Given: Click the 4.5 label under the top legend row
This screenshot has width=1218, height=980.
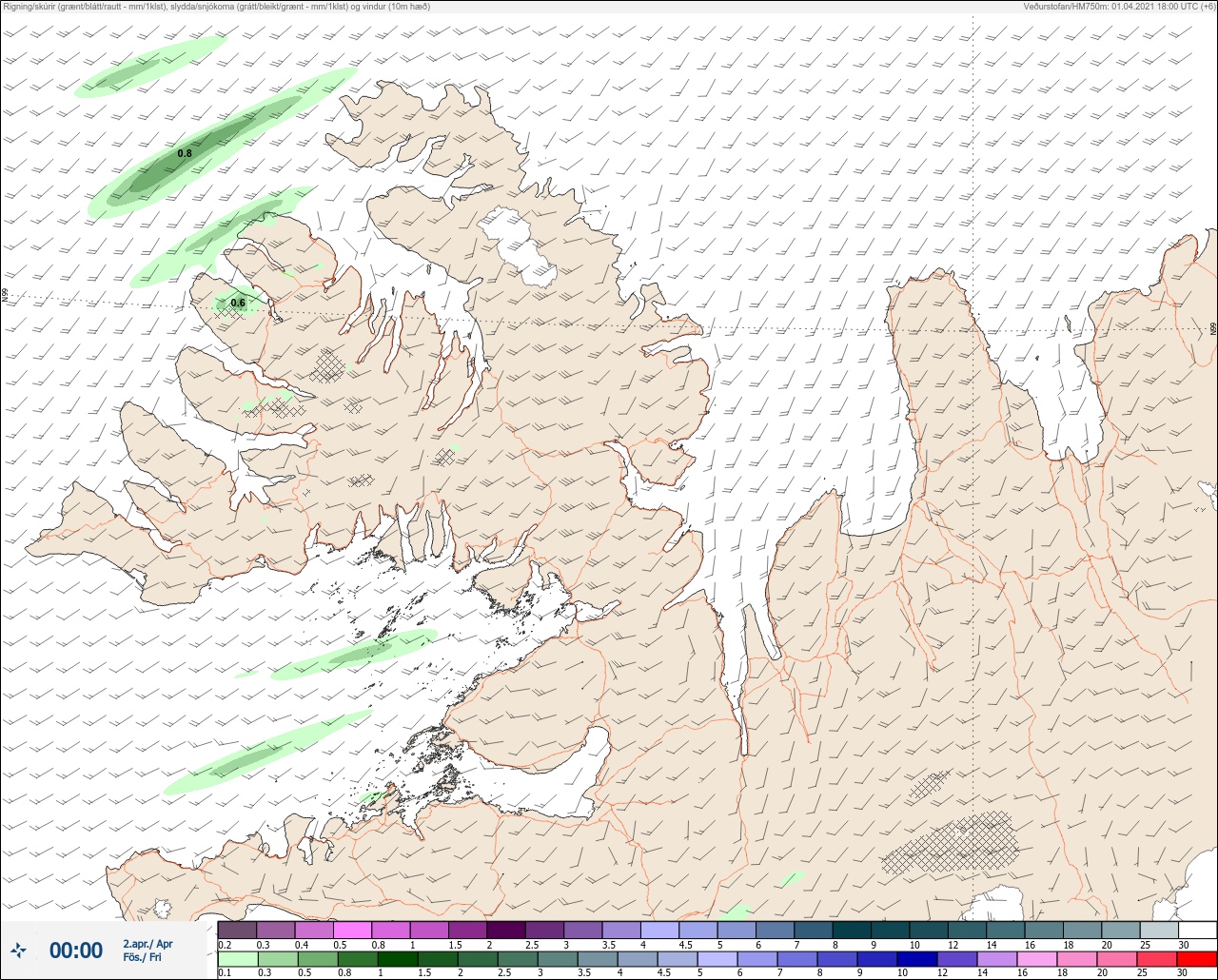Looking at the screenshot, I should 685,945.
